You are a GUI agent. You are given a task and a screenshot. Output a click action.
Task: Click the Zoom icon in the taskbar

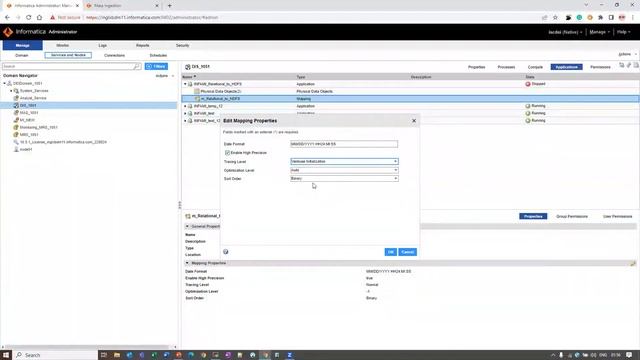point(289,355)
